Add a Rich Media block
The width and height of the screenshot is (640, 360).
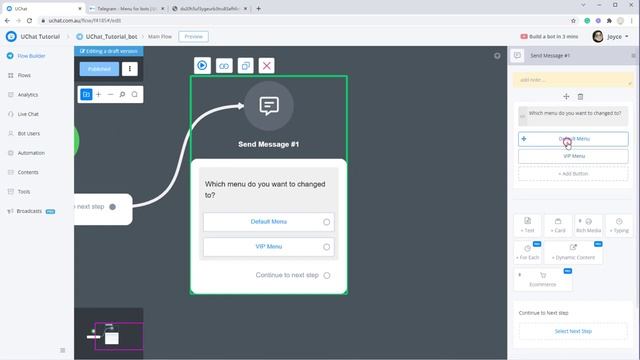tap(589, 225)
